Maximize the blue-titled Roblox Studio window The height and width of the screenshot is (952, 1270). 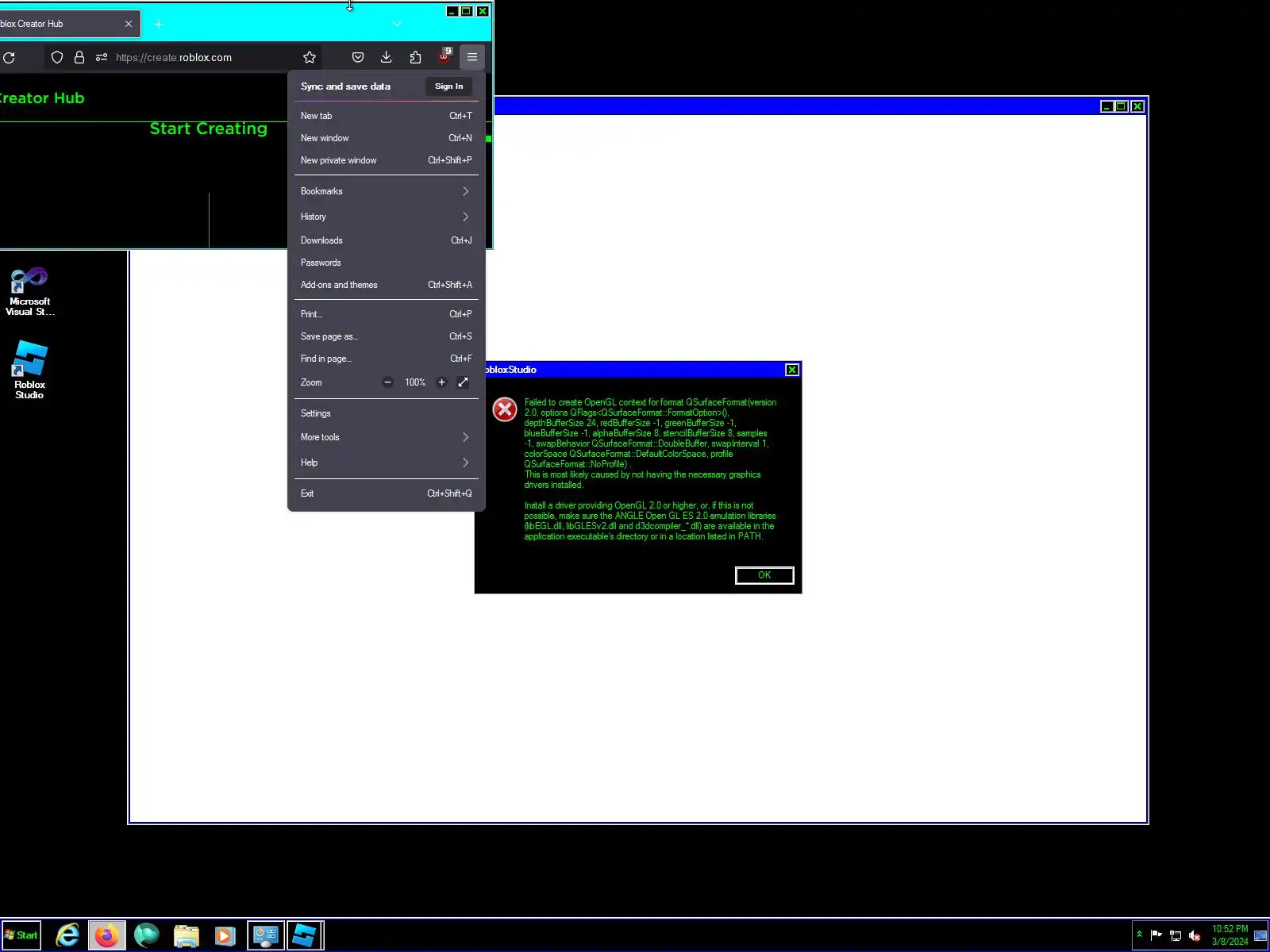[x=1122, y=106]
